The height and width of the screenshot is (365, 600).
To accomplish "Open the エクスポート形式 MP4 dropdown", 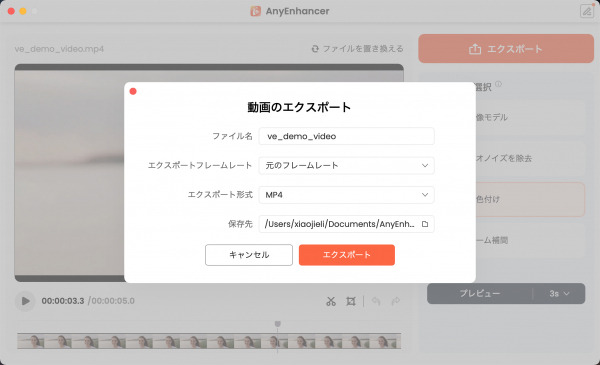I will pos(346,195).
